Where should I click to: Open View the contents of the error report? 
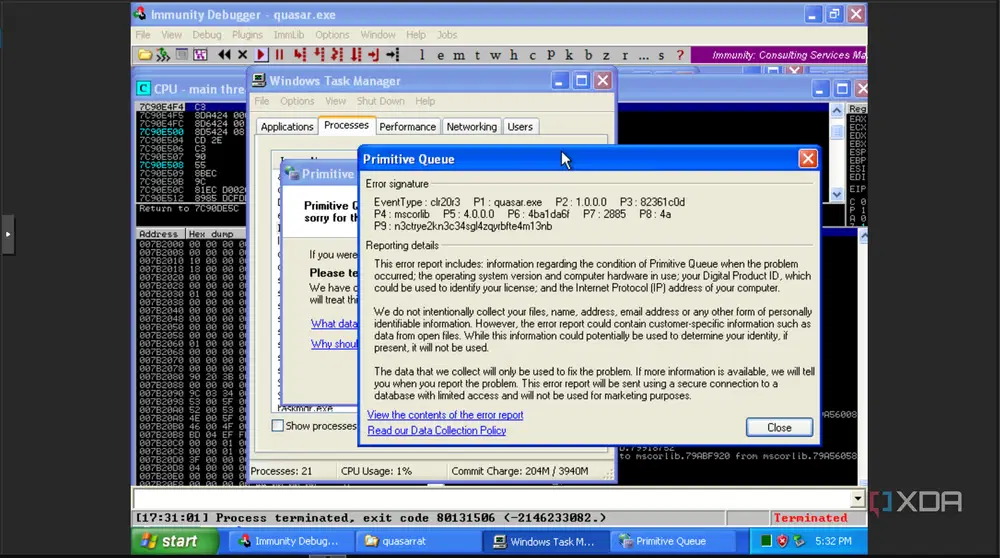click(x=445, y=415)
